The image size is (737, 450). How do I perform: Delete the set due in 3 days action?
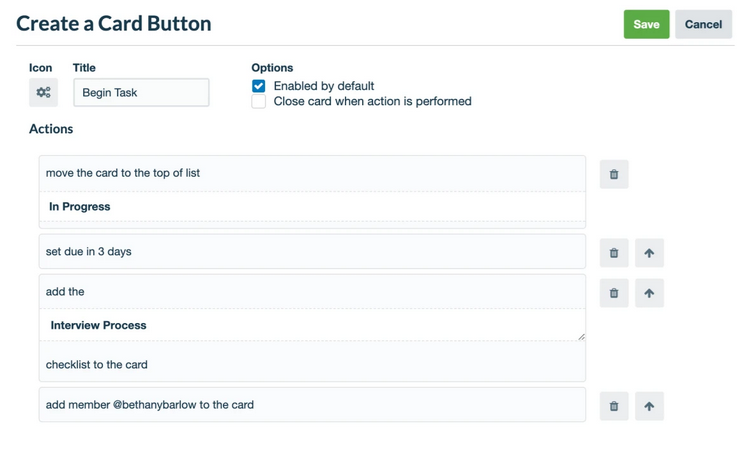tap(614, 253)
